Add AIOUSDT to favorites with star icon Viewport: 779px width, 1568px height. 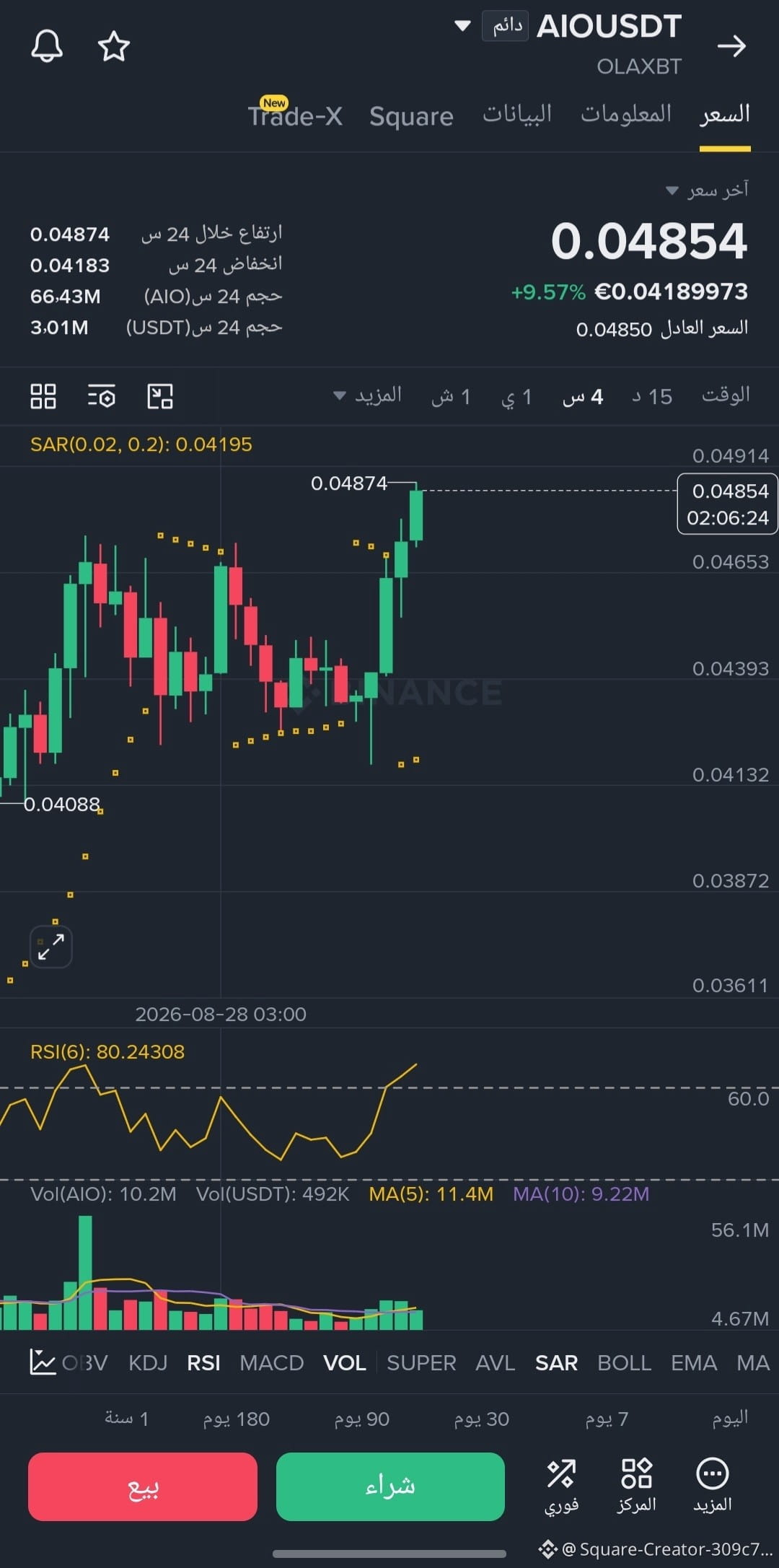coord(113,47)
